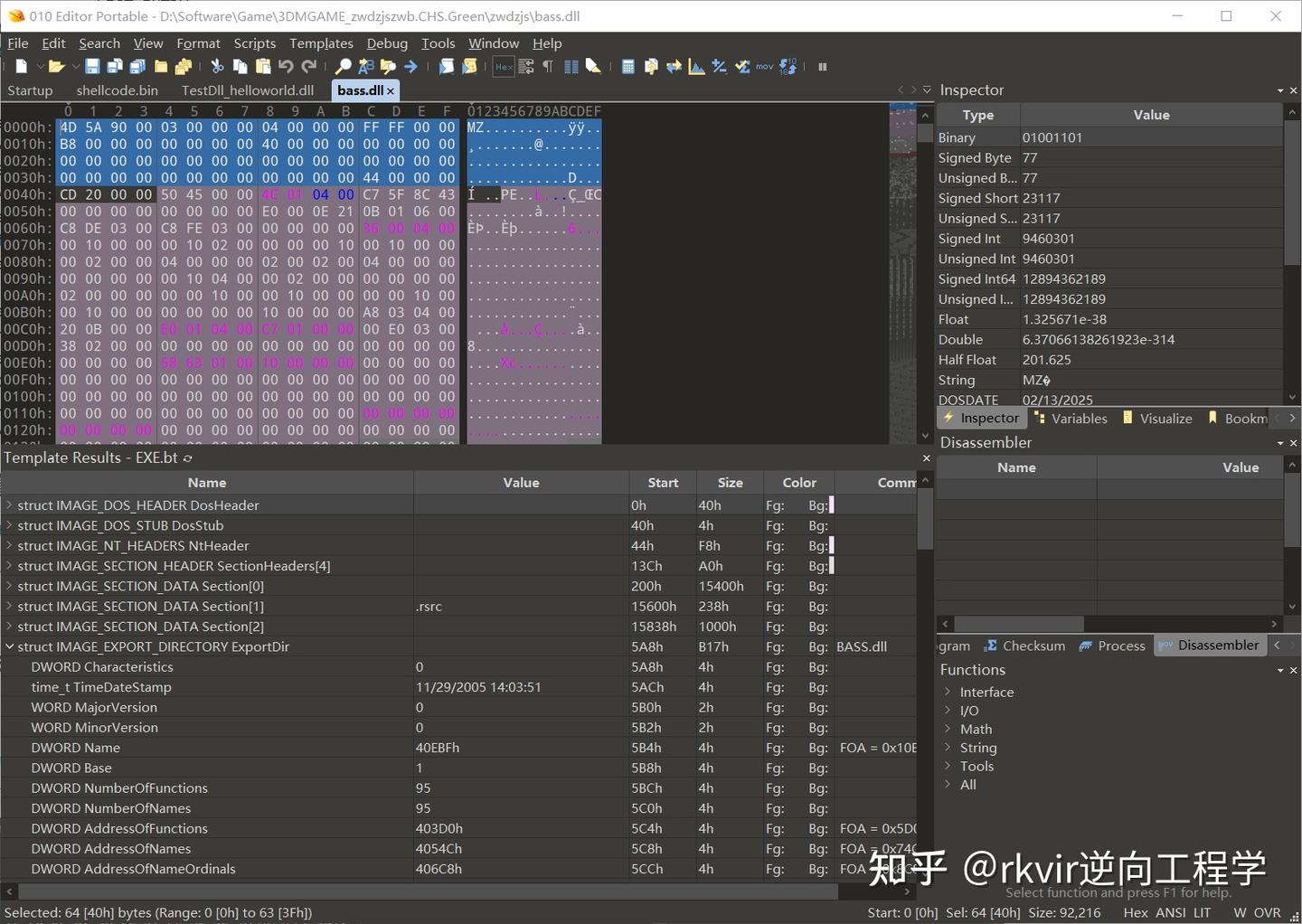Switch to the shellcode.bin tab
This screenshot has height=924, width=1302.
tap(117, 90)
